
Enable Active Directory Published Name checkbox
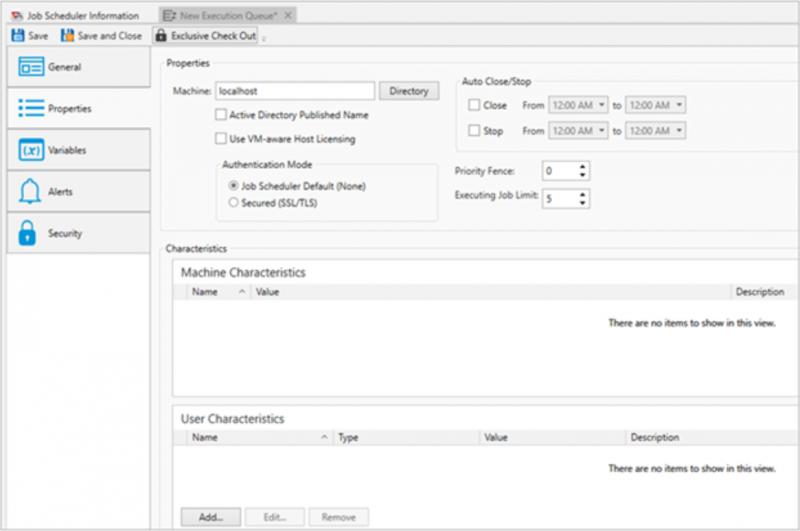coord(221,115)
